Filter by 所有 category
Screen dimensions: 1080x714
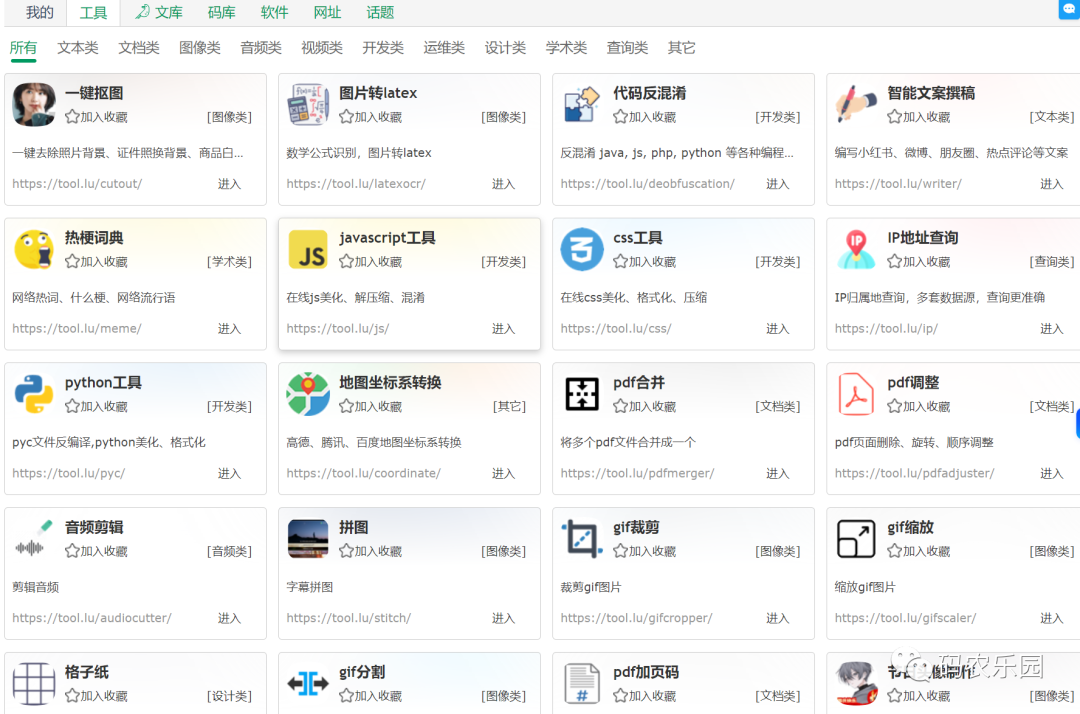(x=23, y=48)
